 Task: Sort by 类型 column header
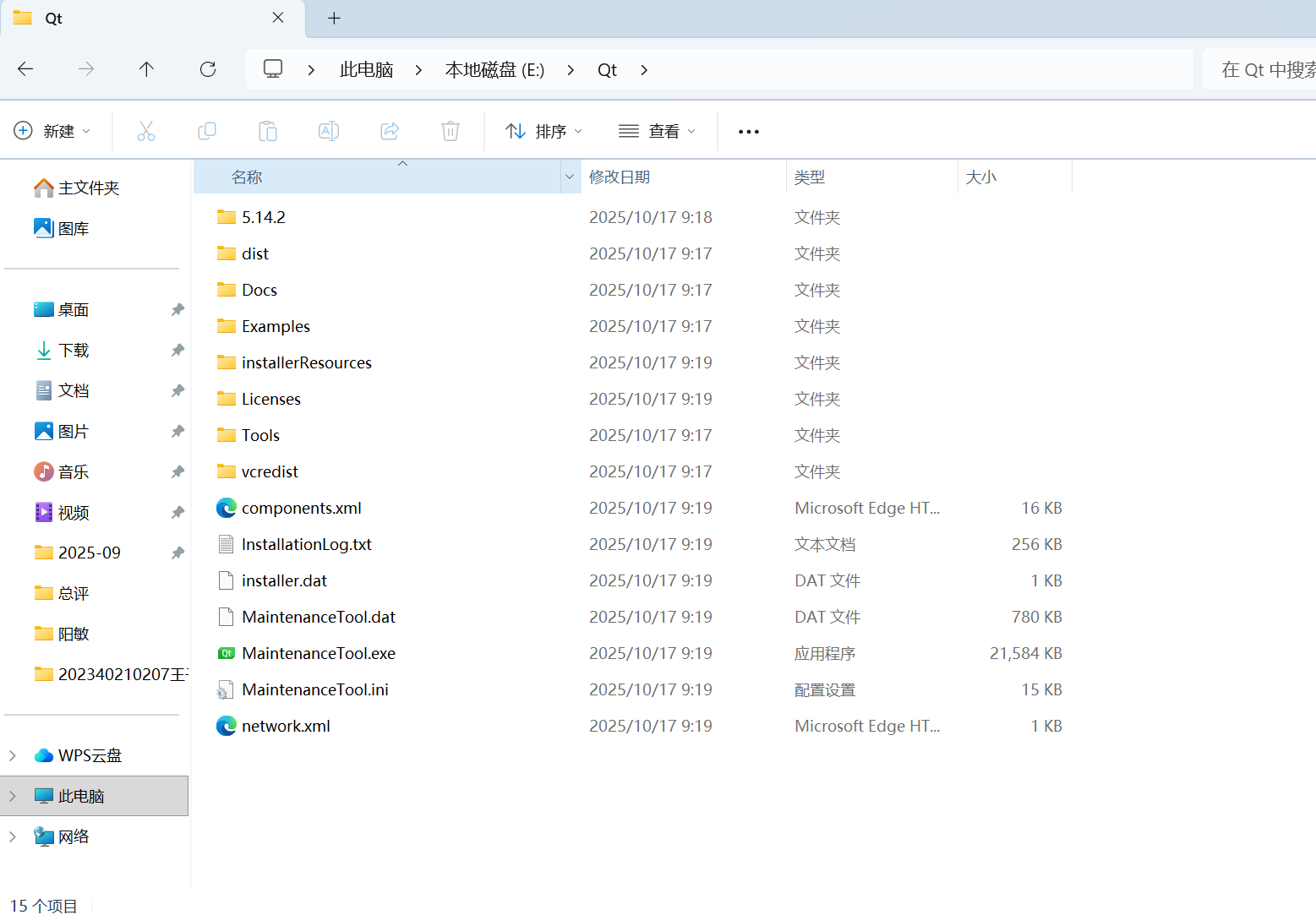tap(872, 177)
